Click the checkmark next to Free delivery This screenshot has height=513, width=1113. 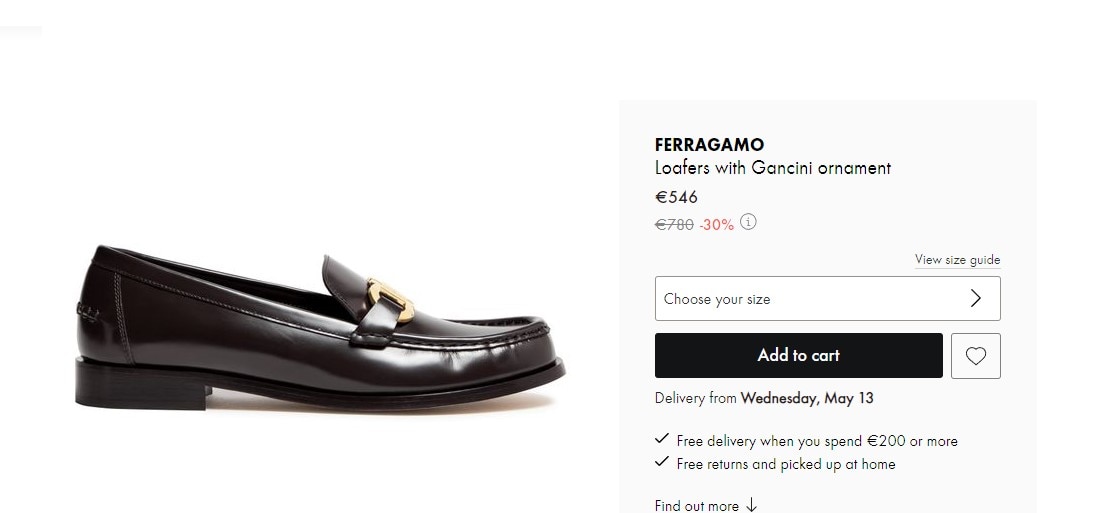pos(662,438)
